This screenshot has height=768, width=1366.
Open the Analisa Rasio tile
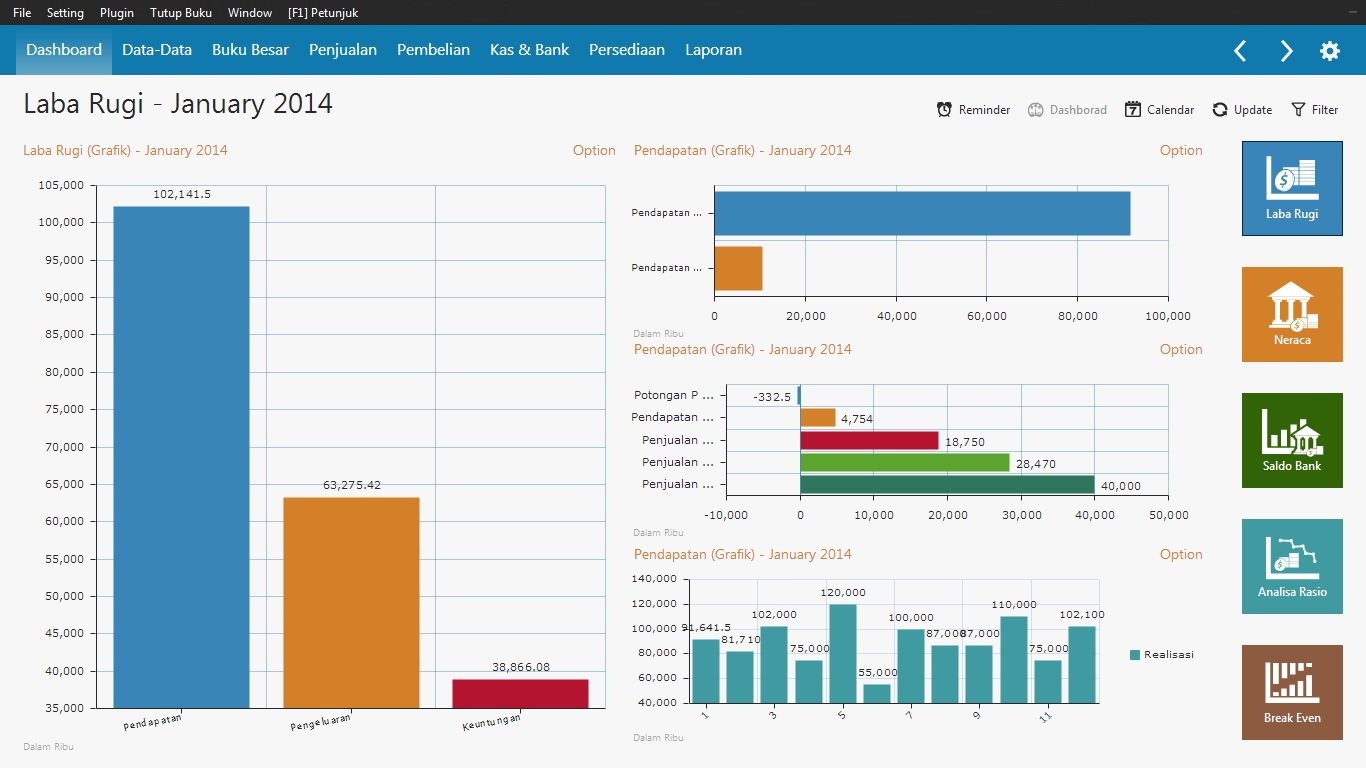click(1292, 566)
